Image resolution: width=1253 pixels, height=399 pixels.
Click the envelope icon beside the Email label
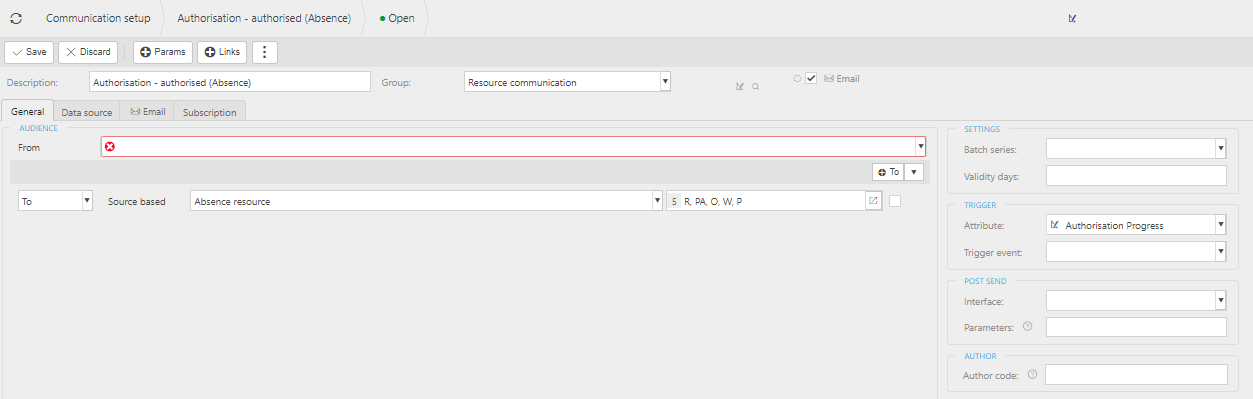(829, 79)
